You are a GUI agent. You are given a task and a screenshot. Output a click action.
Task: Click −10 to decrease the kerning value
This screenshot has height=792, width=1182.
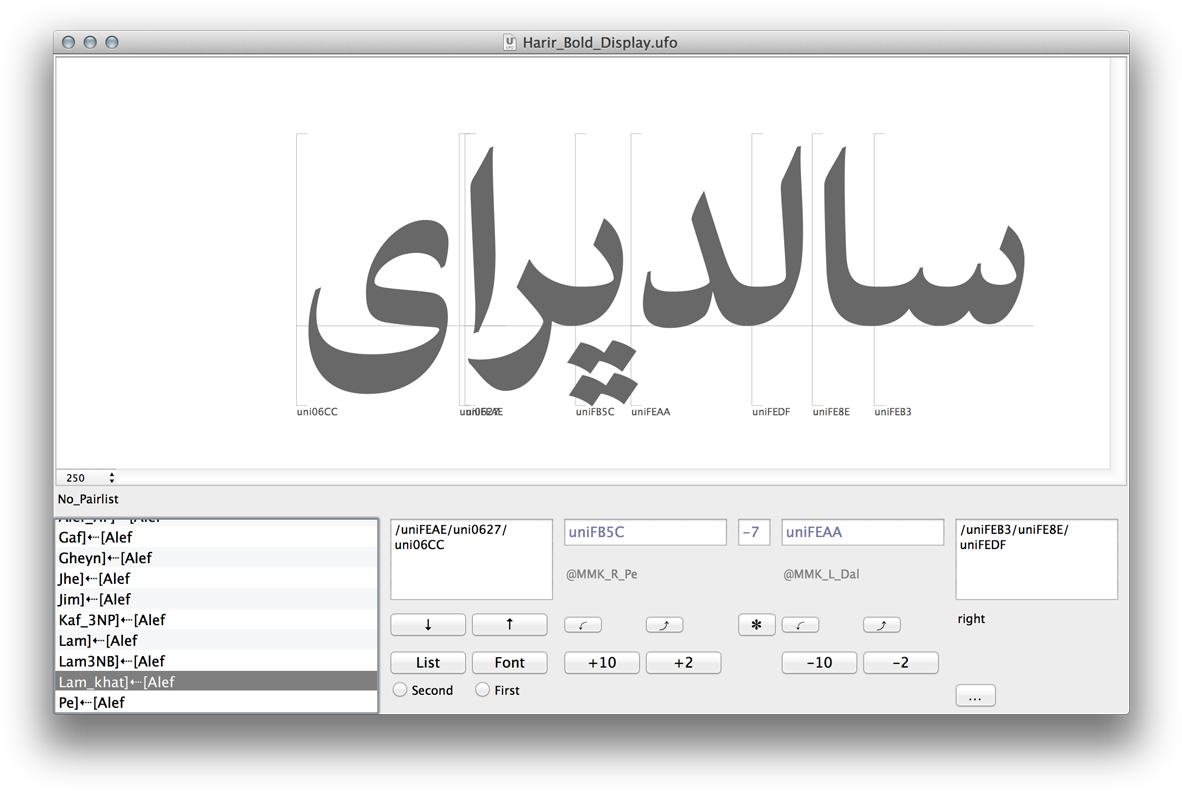tap(819, 662)
